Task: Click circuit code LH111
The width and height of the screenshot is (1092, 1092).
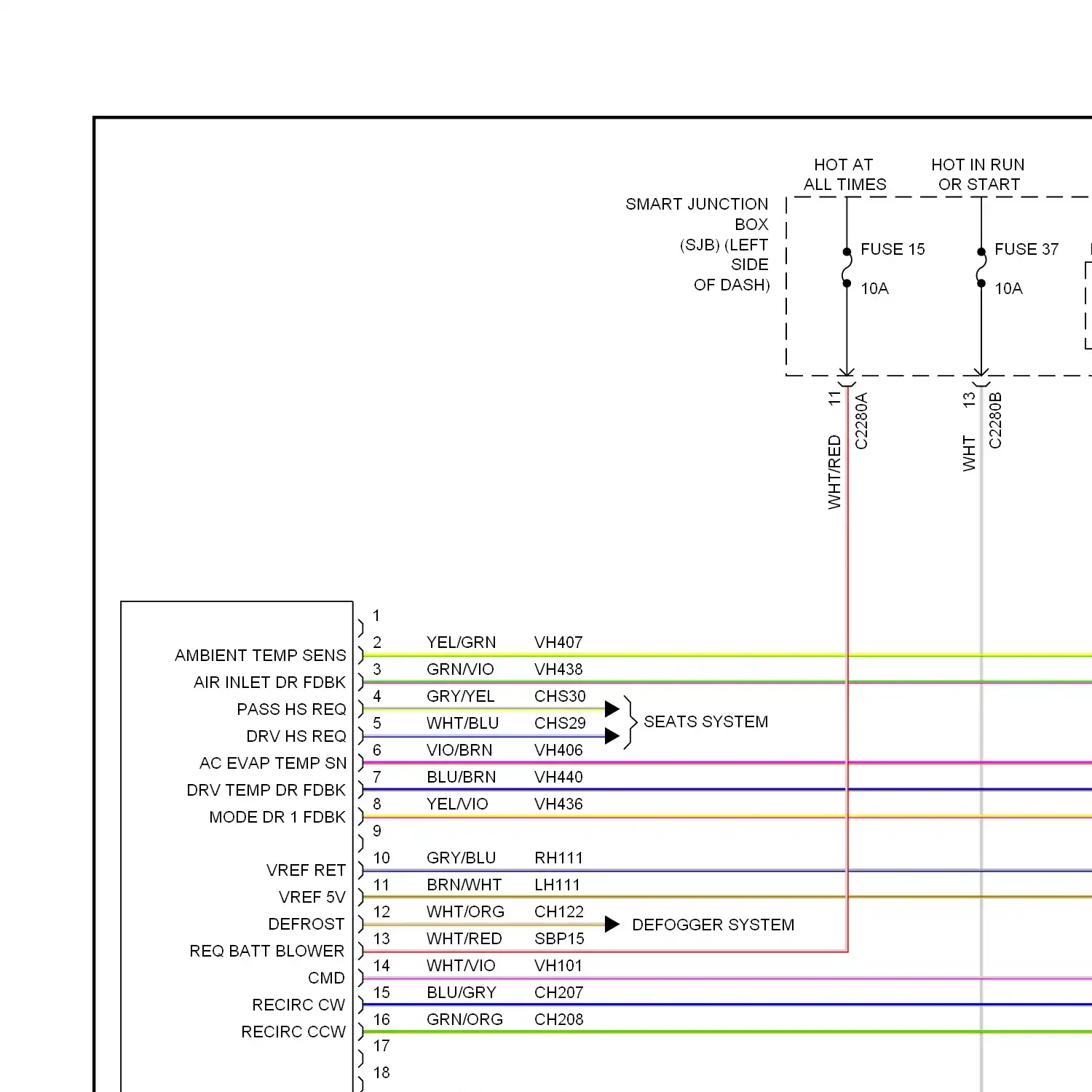Action: click(x=557, y=885)
